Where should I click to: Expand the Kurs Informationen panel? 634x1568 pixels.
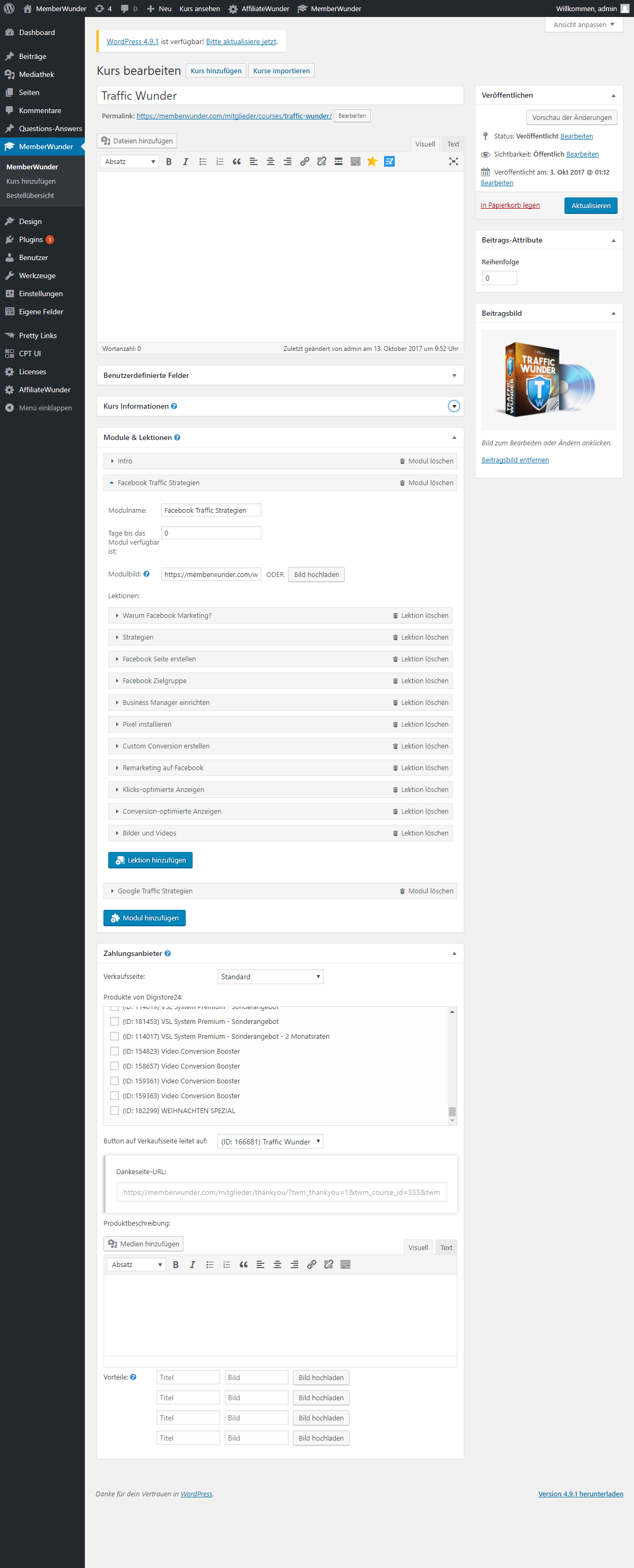coord(454,406)
